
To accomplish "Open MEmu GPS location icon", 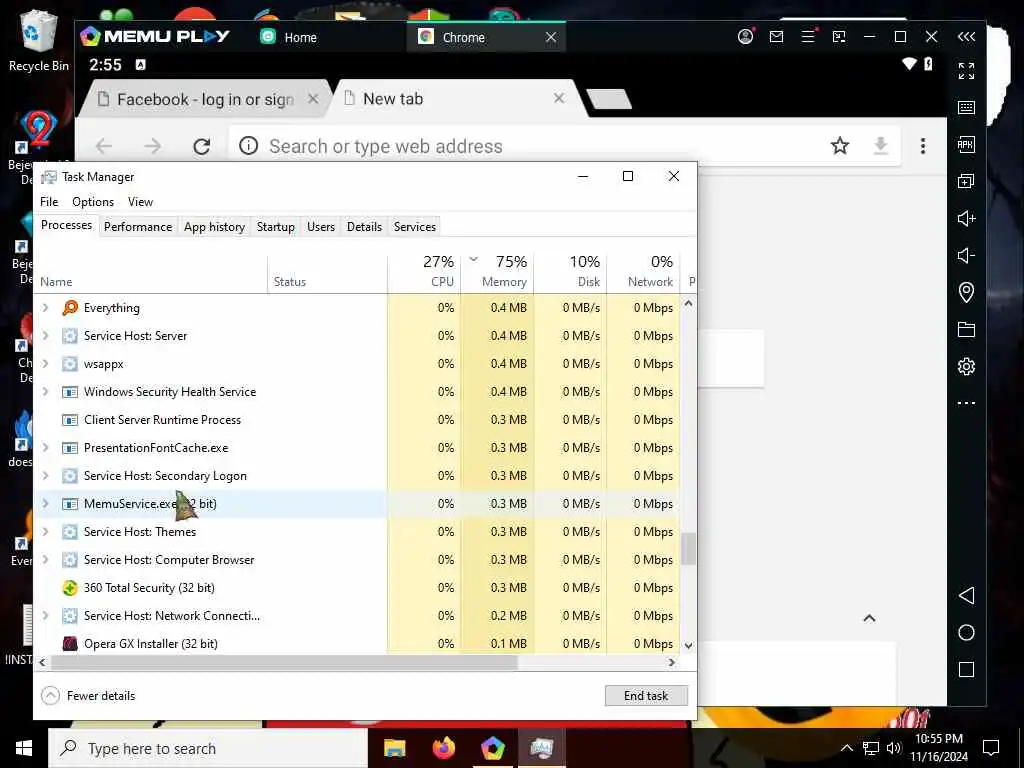I will (966, 292).
